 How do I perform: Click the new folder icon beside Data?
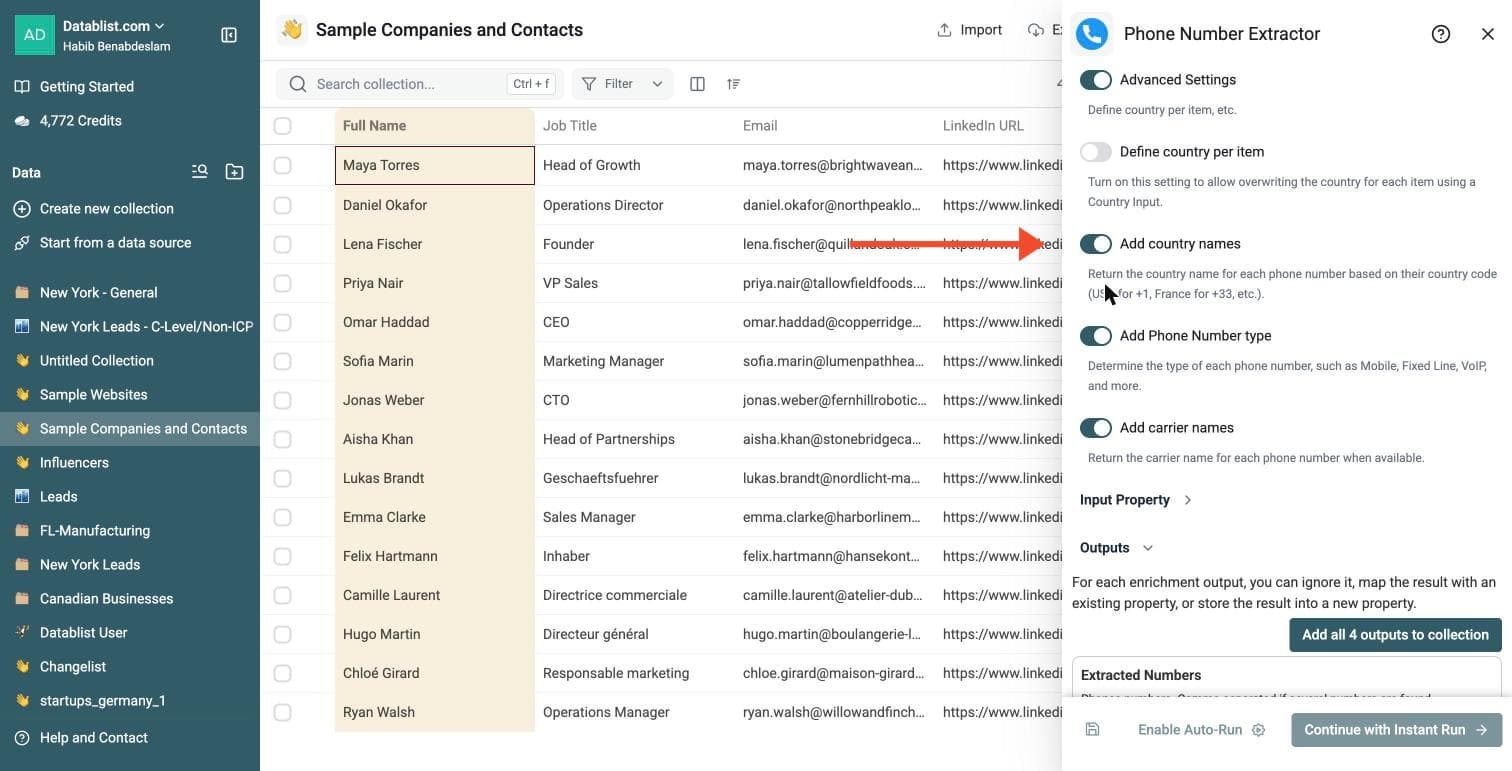pyautogui.click(x=234, y=172)
